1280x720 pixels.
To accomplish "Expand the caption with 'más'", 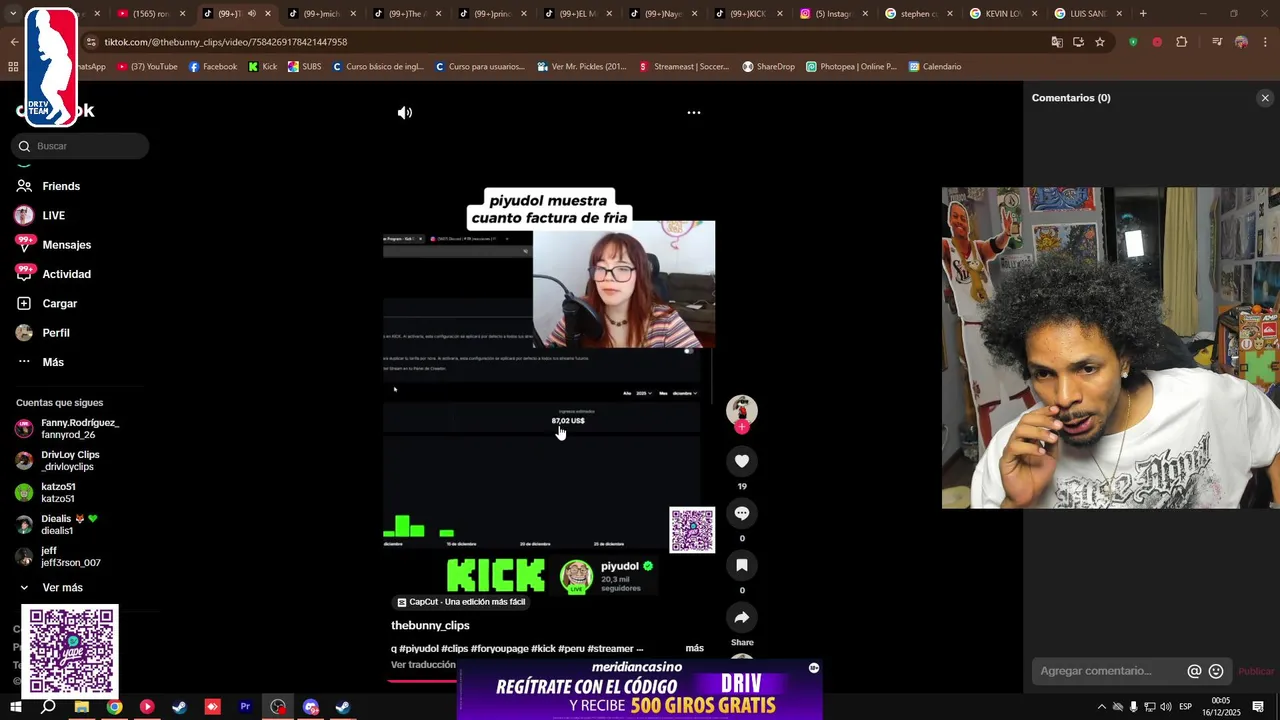I will coord(694,648).
